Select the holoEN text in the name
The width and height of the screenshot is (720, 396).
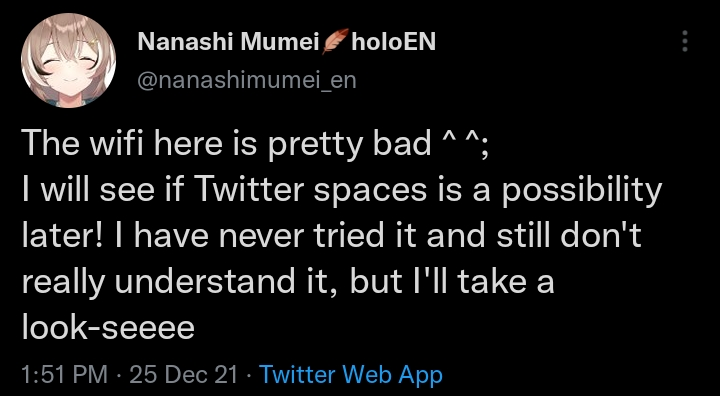(393, 43)
